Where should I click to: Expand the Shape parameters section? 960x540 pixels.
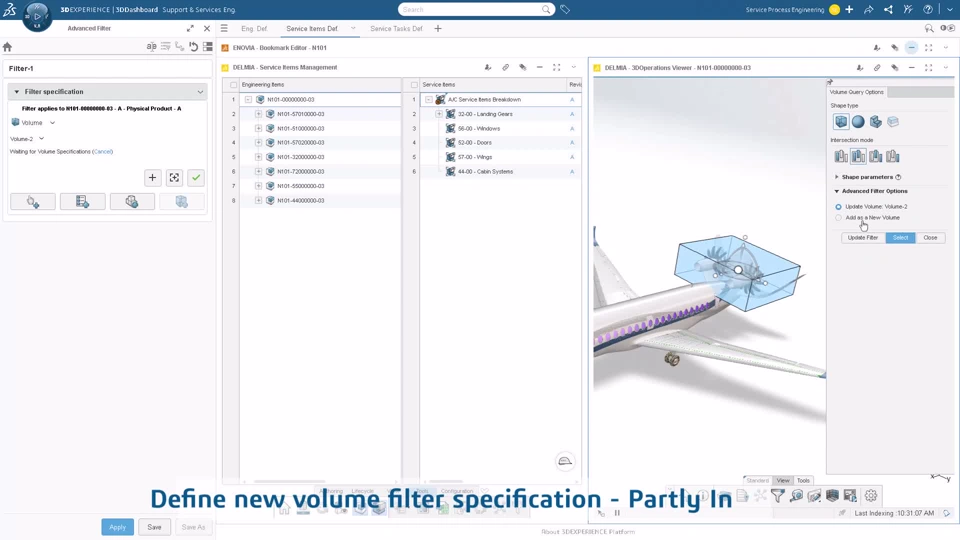coord(867,177)
